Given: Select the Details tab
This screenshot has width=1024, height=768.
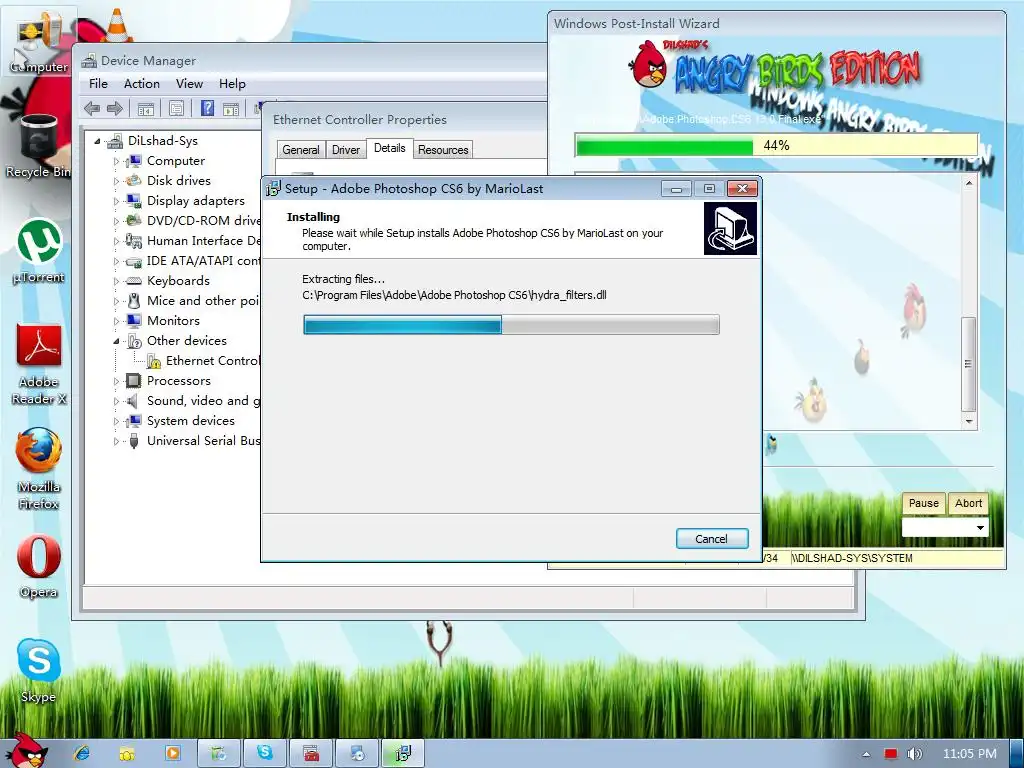Looking at the screenshot, I should point(389,148).
